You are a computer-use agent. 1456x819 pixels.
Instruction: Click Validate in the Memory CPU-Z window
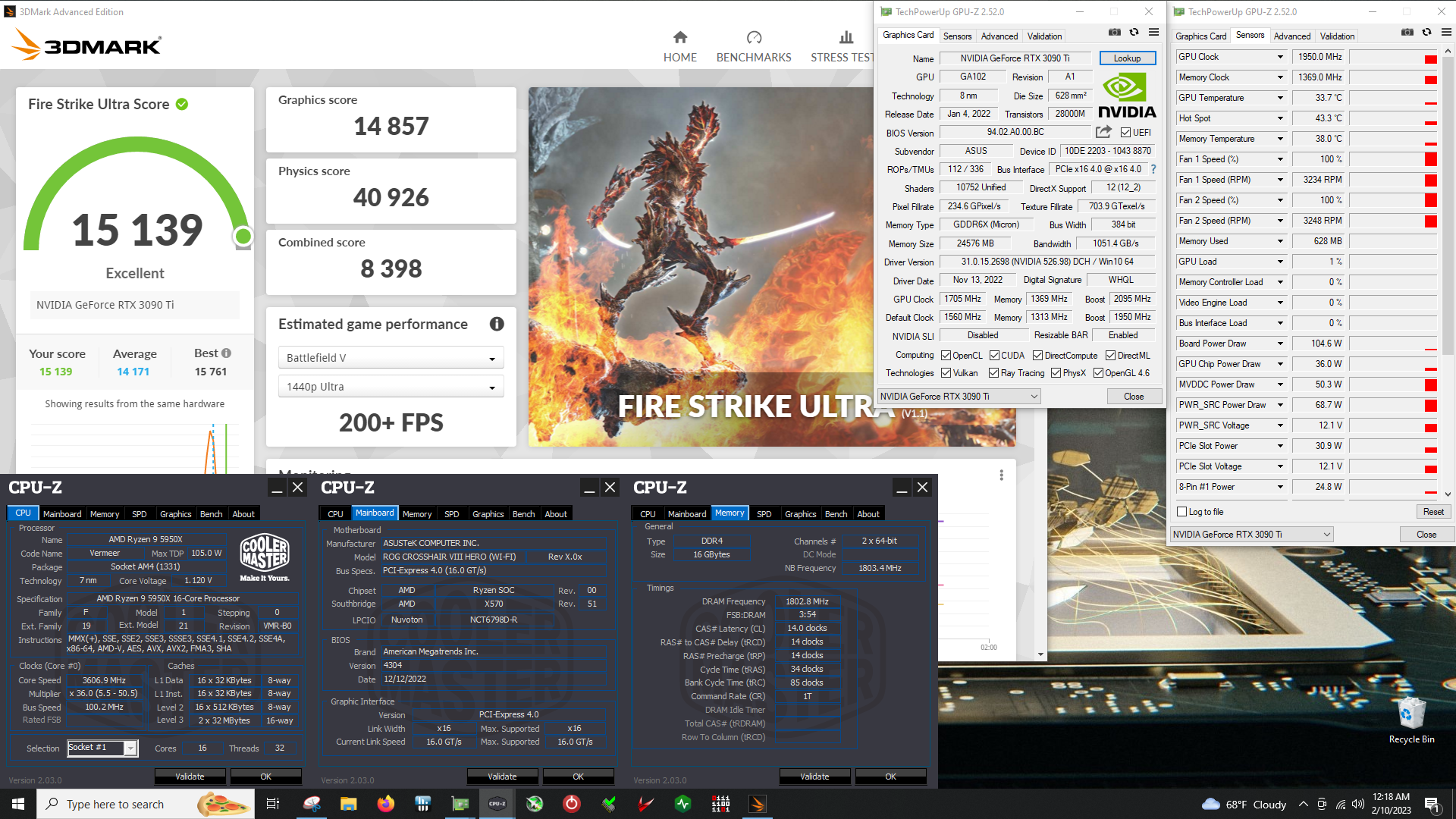coord(814,777)
